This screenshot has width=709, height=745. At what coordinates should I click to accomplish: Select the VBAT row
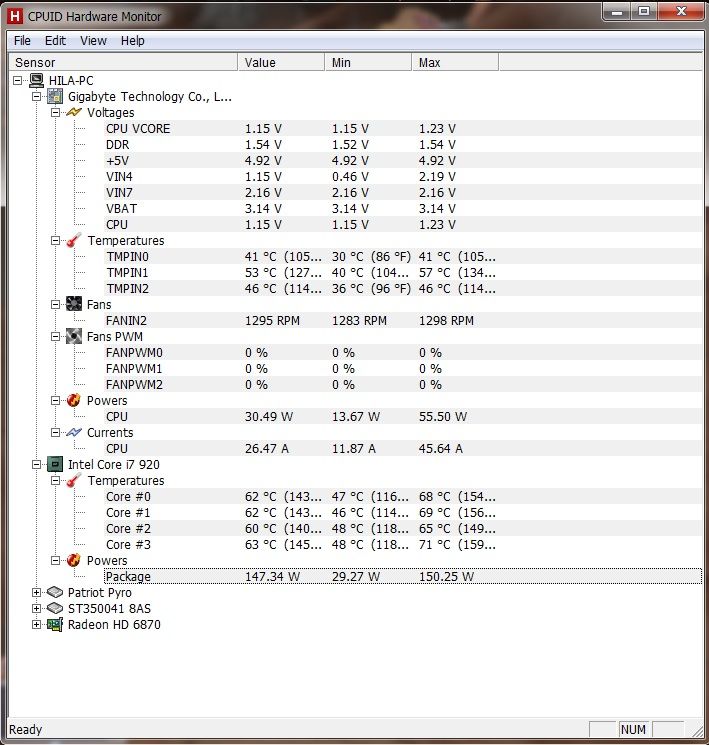[403, 209]
